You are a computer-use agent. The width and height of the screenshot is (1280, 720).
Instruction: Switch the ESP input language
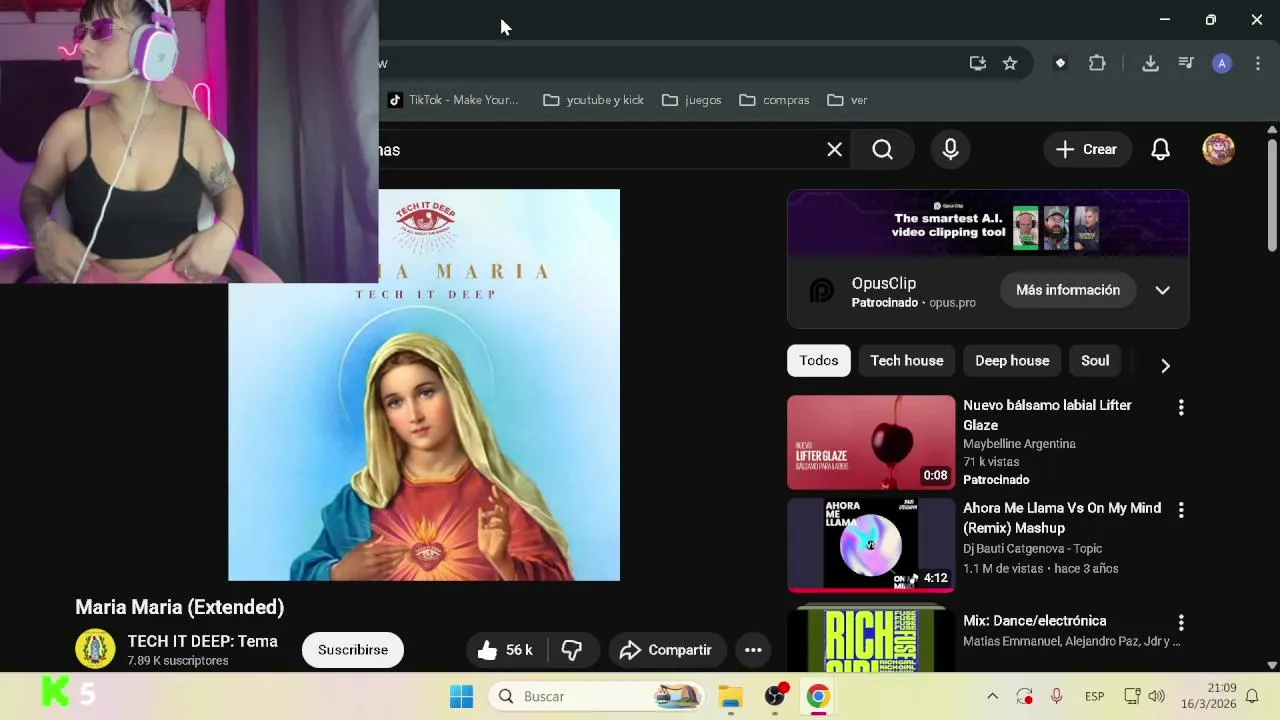(x=1094, y=696)
